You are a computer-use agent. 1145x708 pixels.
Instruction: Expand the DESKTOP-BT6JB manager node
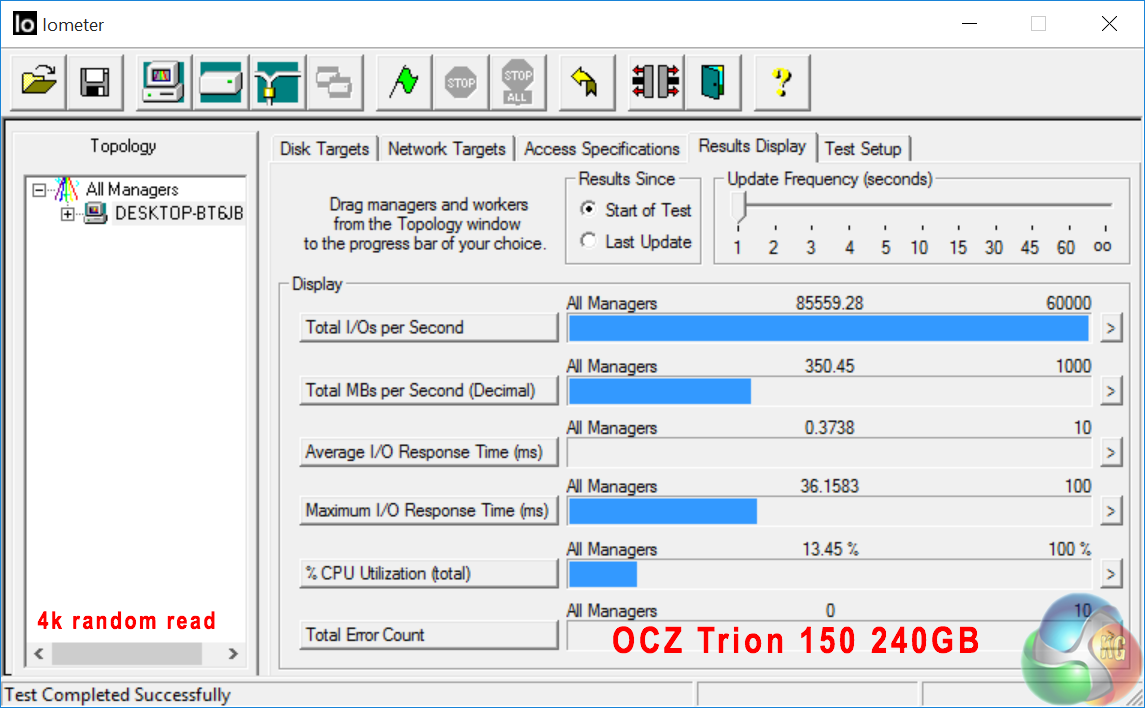[67, 214]
